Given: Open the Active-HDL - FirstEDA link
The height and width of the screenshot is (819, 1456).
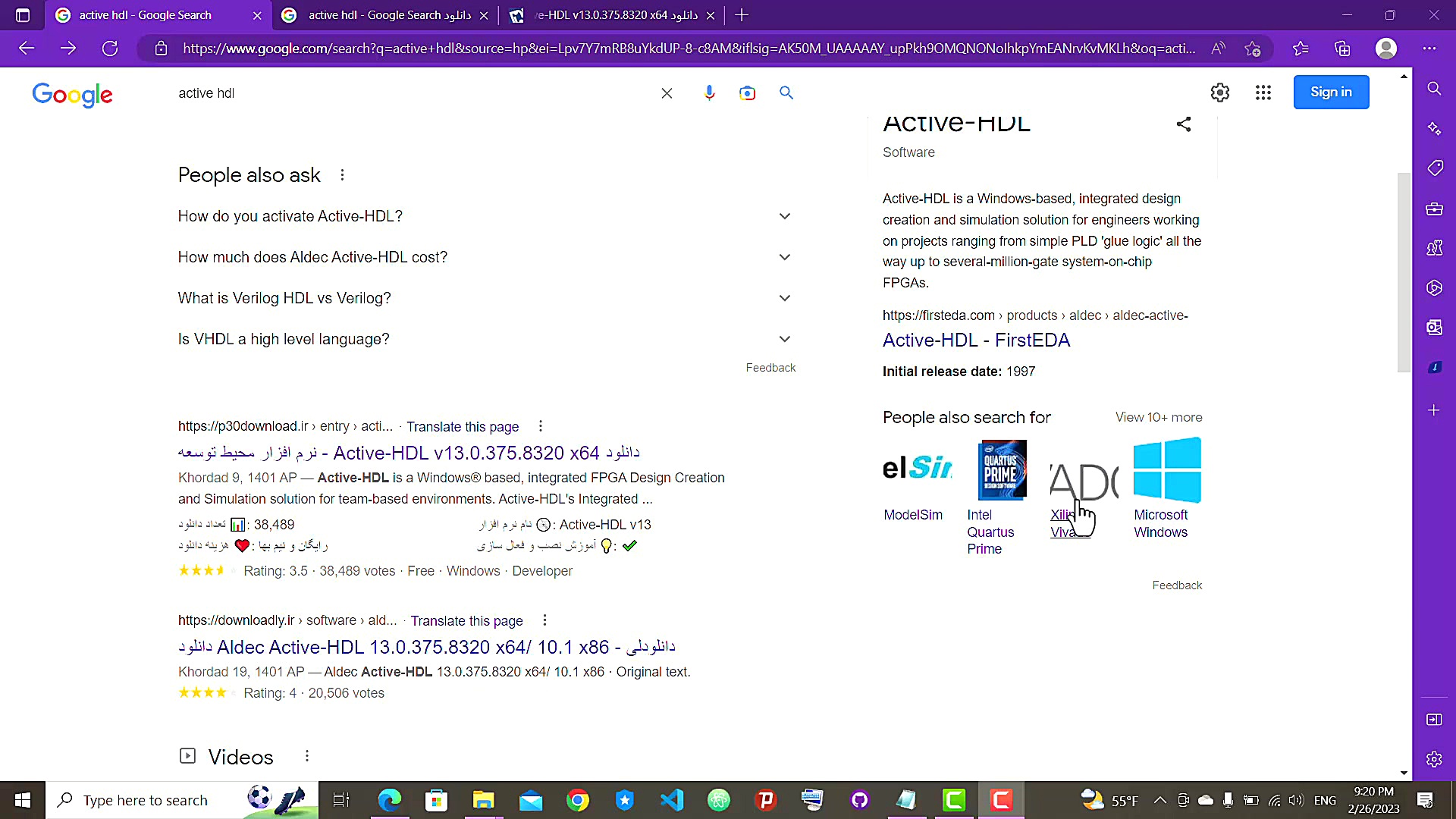Looking at the screenshot, I should pyautogui.click(x=976, y=340).
